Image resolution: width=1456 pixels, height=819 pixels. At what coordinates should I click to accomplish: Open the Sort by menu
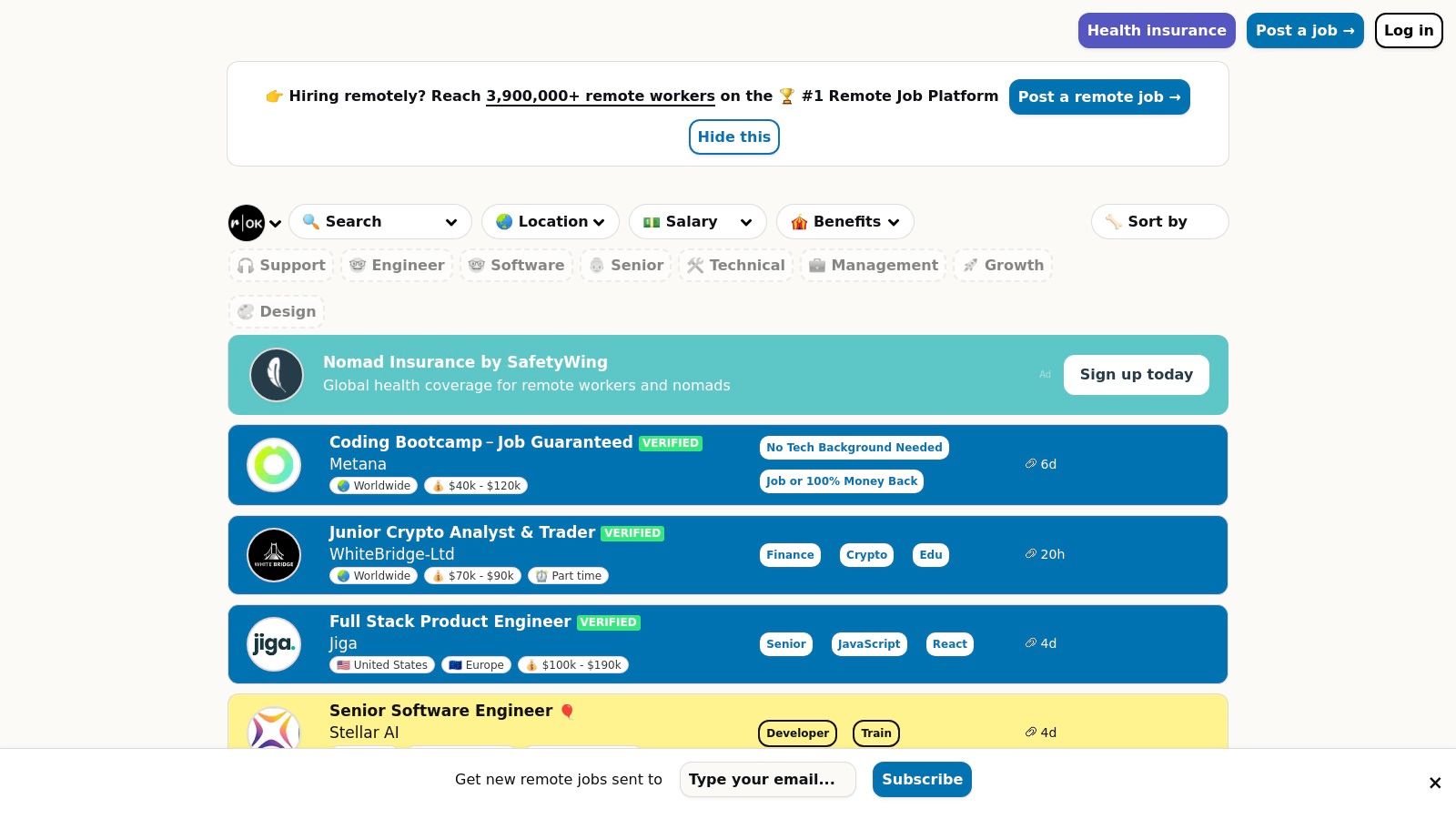tap(1159, 221)
